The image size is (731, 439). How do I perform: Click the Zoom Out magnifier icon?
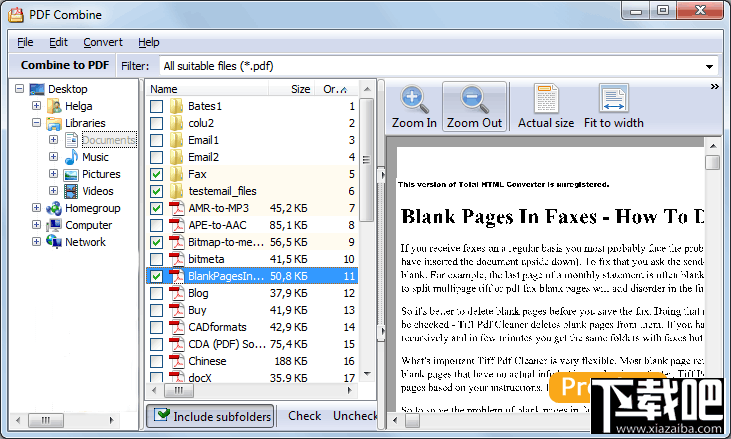[474, 99]
